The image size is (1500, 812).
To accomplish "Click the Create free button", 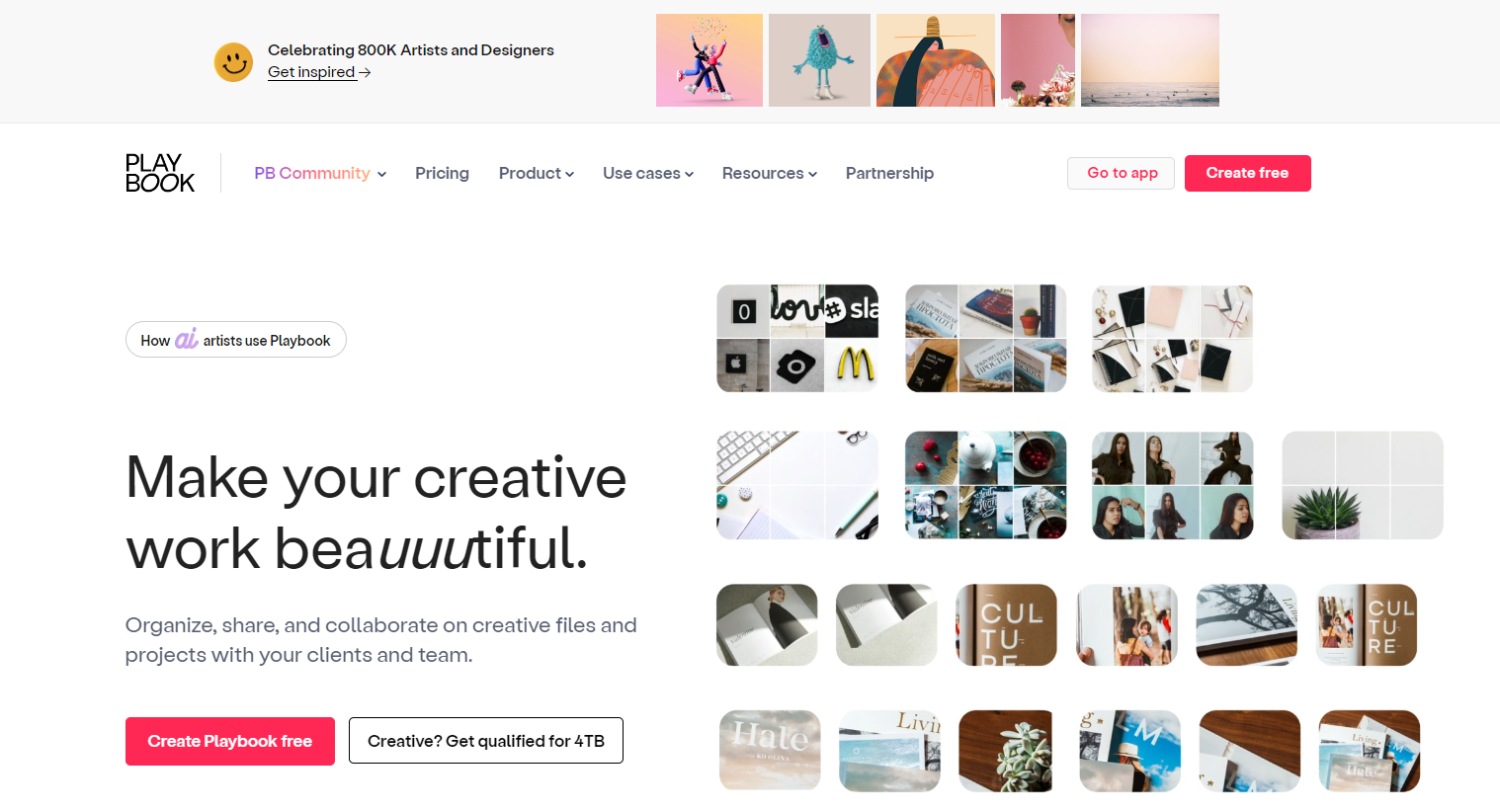I will [1247, 173].
